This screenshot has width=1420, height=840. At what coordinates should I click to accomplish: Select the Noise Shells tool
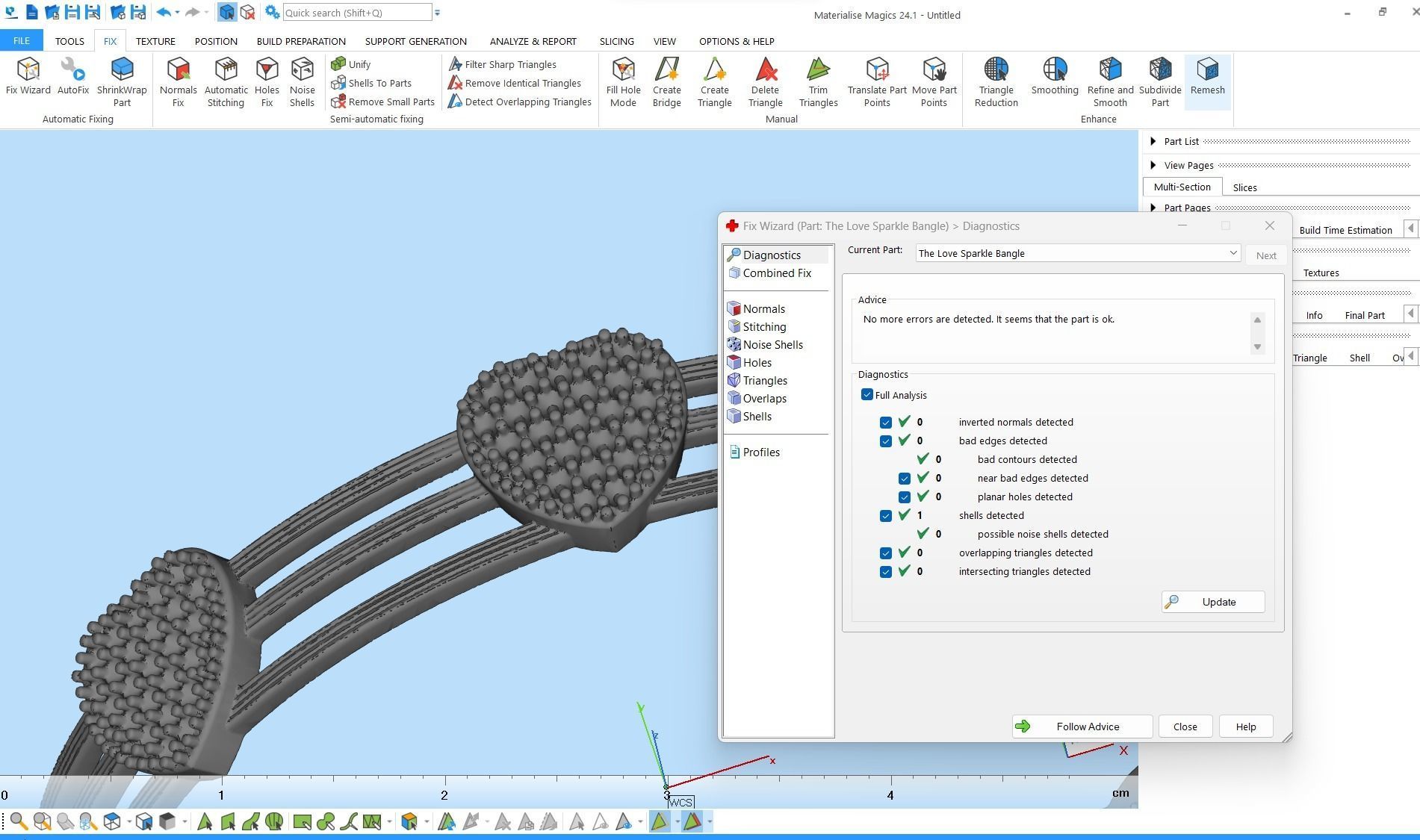point(302,82)
